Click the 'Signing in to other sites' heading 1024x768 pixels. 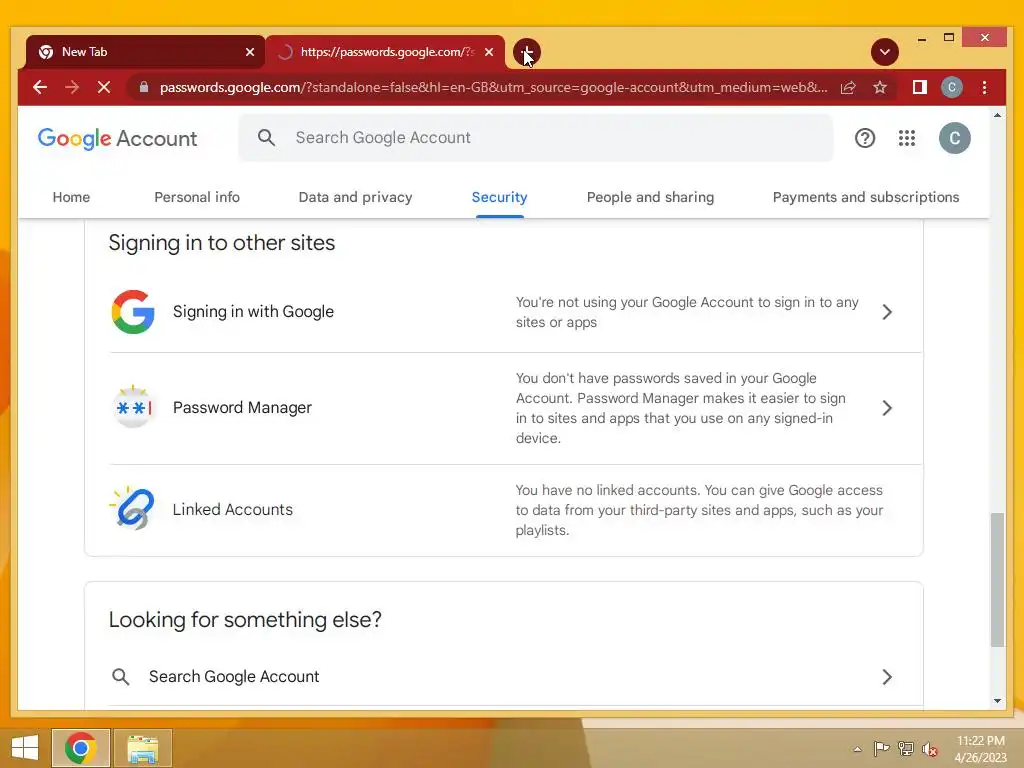[x=221, y=243]
